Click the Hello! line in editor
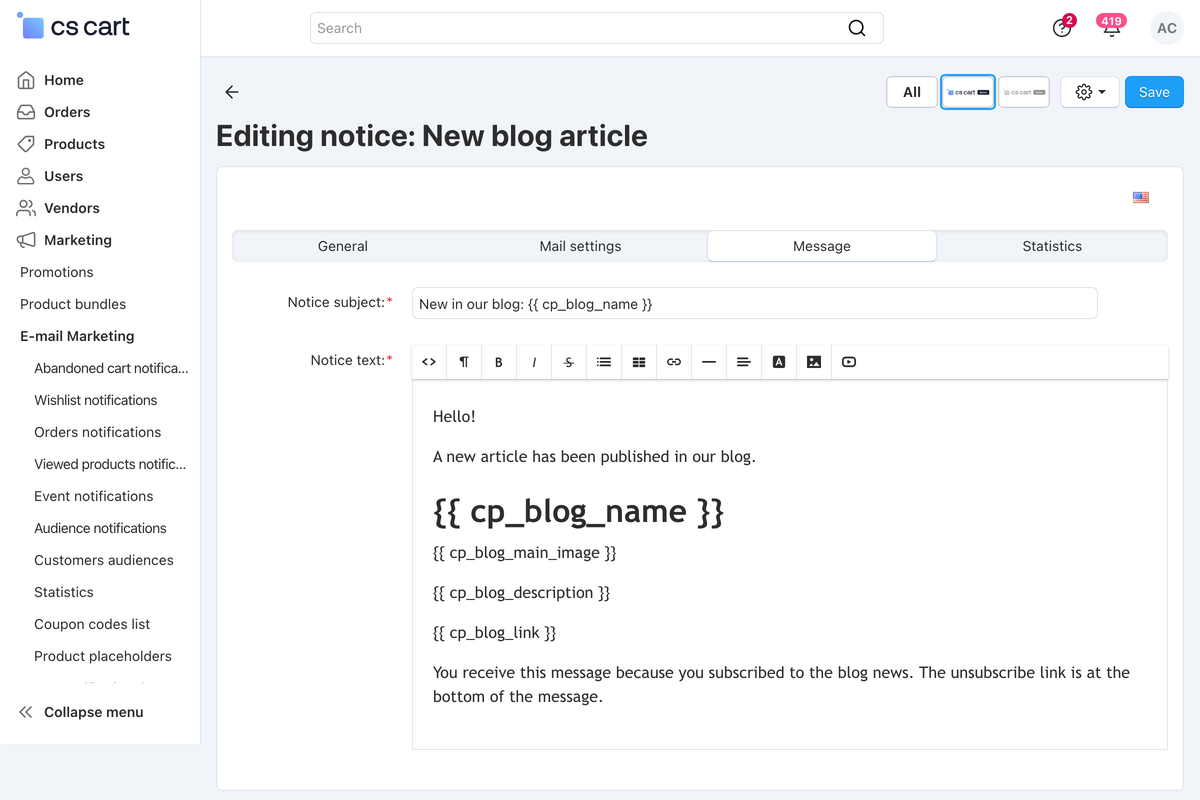This screenshot has height=800, width=1200. point(454,416)
